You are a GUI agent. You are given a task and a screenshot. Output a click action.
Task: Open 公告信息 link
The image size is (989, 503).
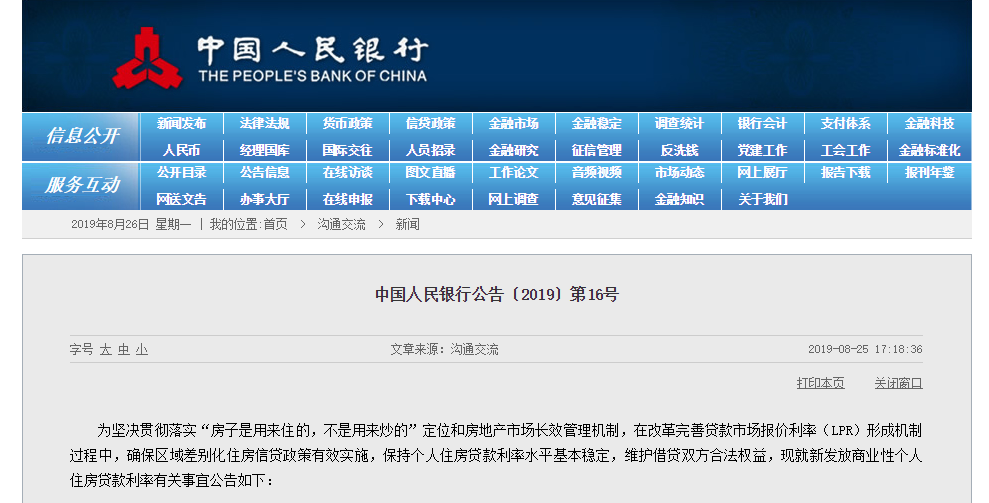coord(264,172)
